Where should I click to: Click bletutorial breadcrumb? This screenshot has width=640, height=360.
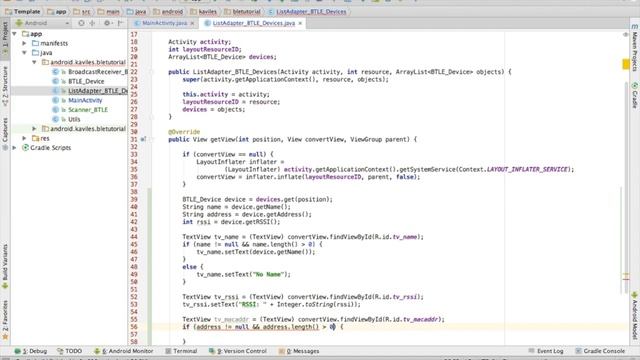[x=242, y=12]
